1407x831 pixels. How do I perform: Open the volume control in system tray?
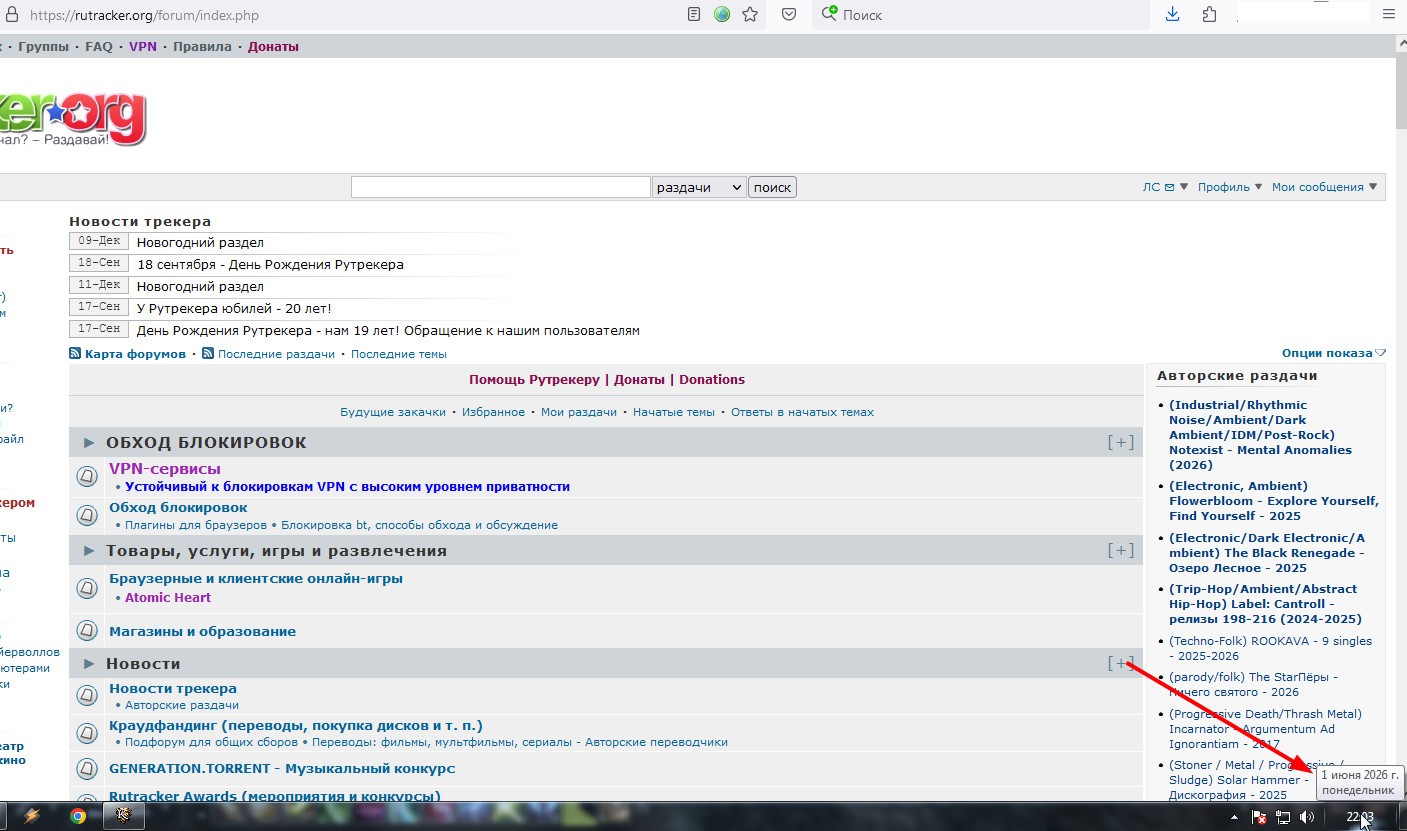coord(1307,817)
